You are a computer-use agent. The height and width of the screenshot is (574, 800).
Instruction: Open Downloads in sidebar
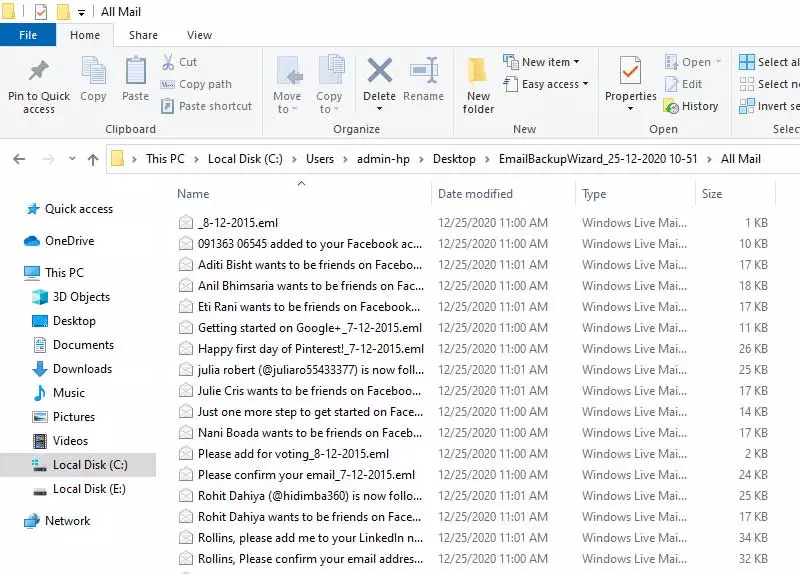[x=72, y=368]
